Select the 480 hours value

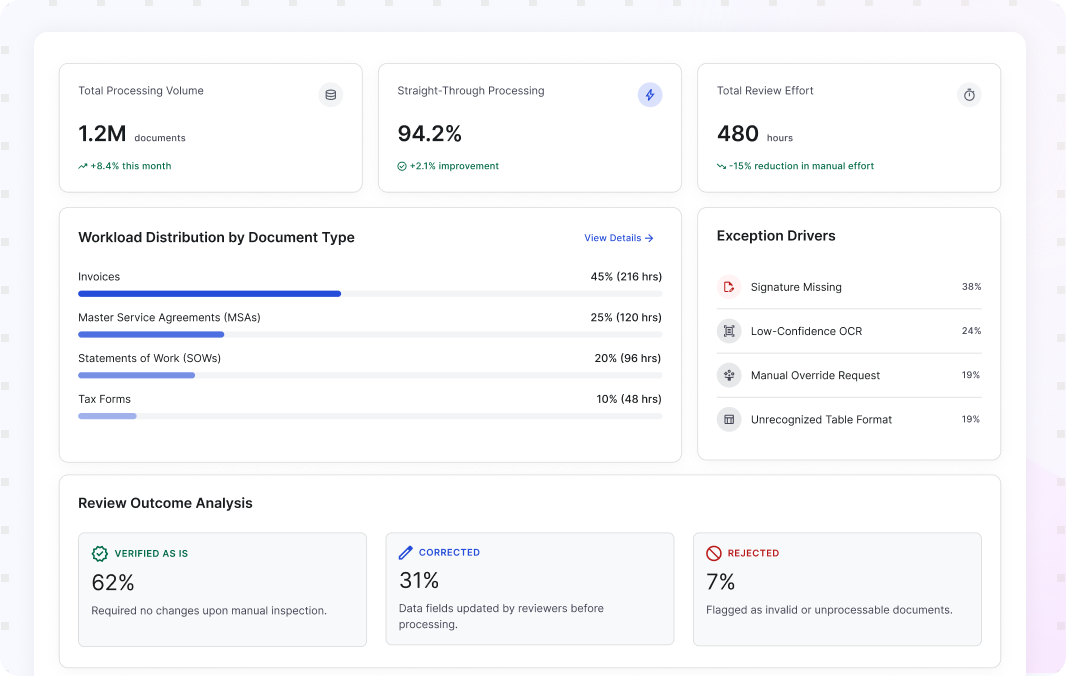[755, 134]
